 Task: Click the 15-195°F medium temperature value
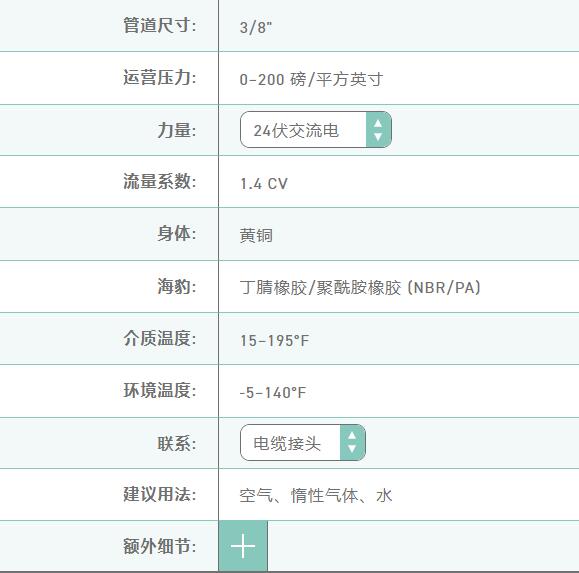(x=274, y=340)
